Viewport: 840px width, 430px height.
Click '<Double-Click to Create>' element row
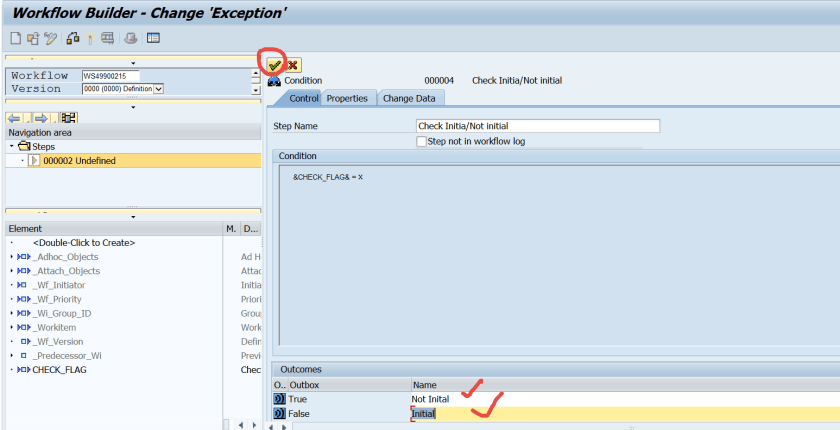point(84,243)
